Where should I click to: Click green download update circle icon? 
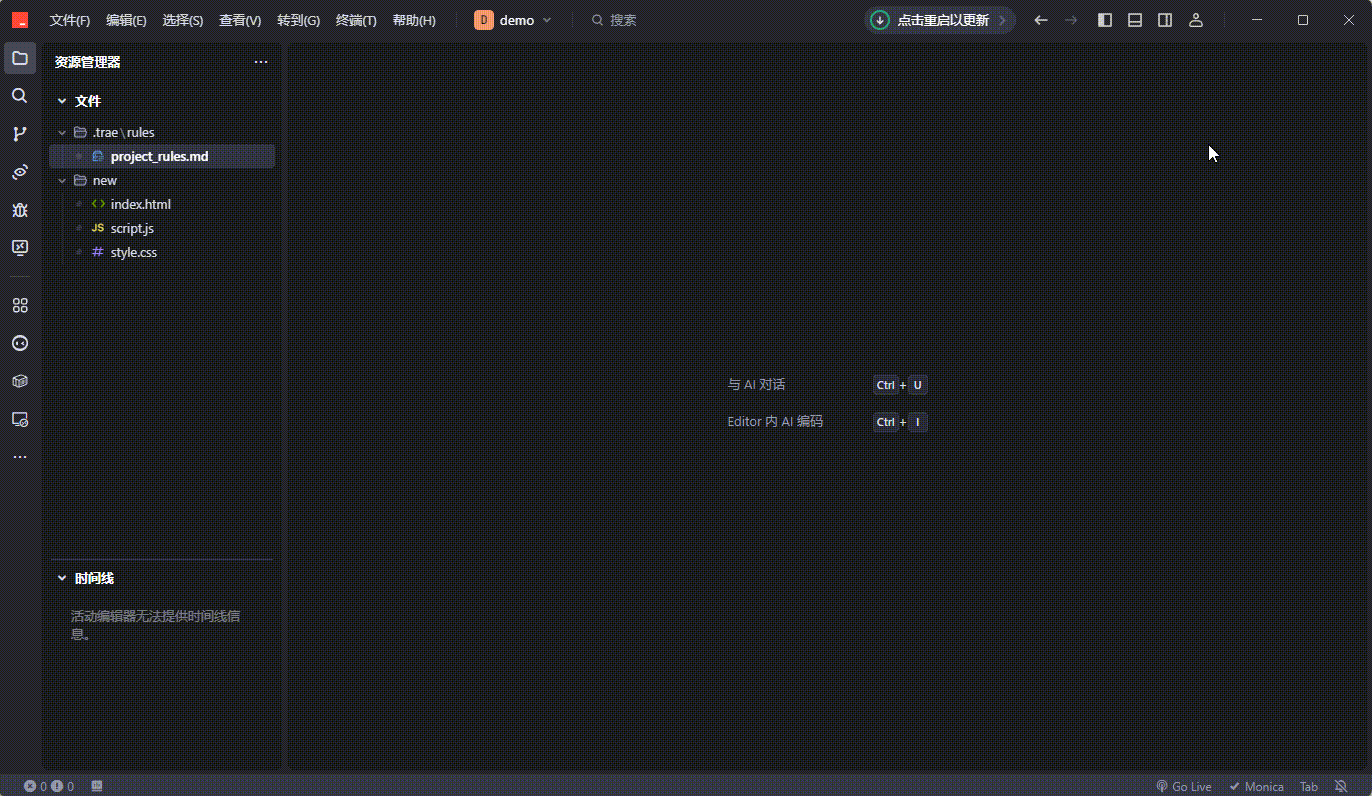880,20
